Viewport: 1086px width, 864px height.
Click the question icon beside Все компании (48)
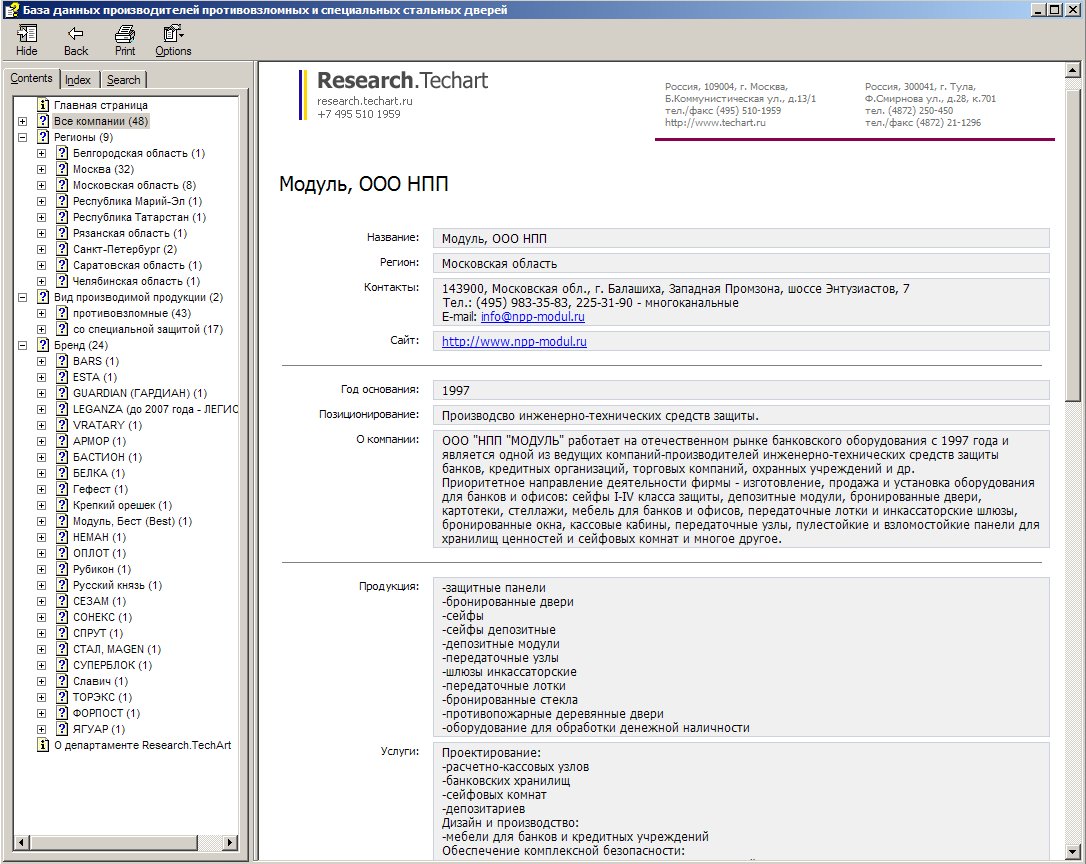(x=43, y=121)
